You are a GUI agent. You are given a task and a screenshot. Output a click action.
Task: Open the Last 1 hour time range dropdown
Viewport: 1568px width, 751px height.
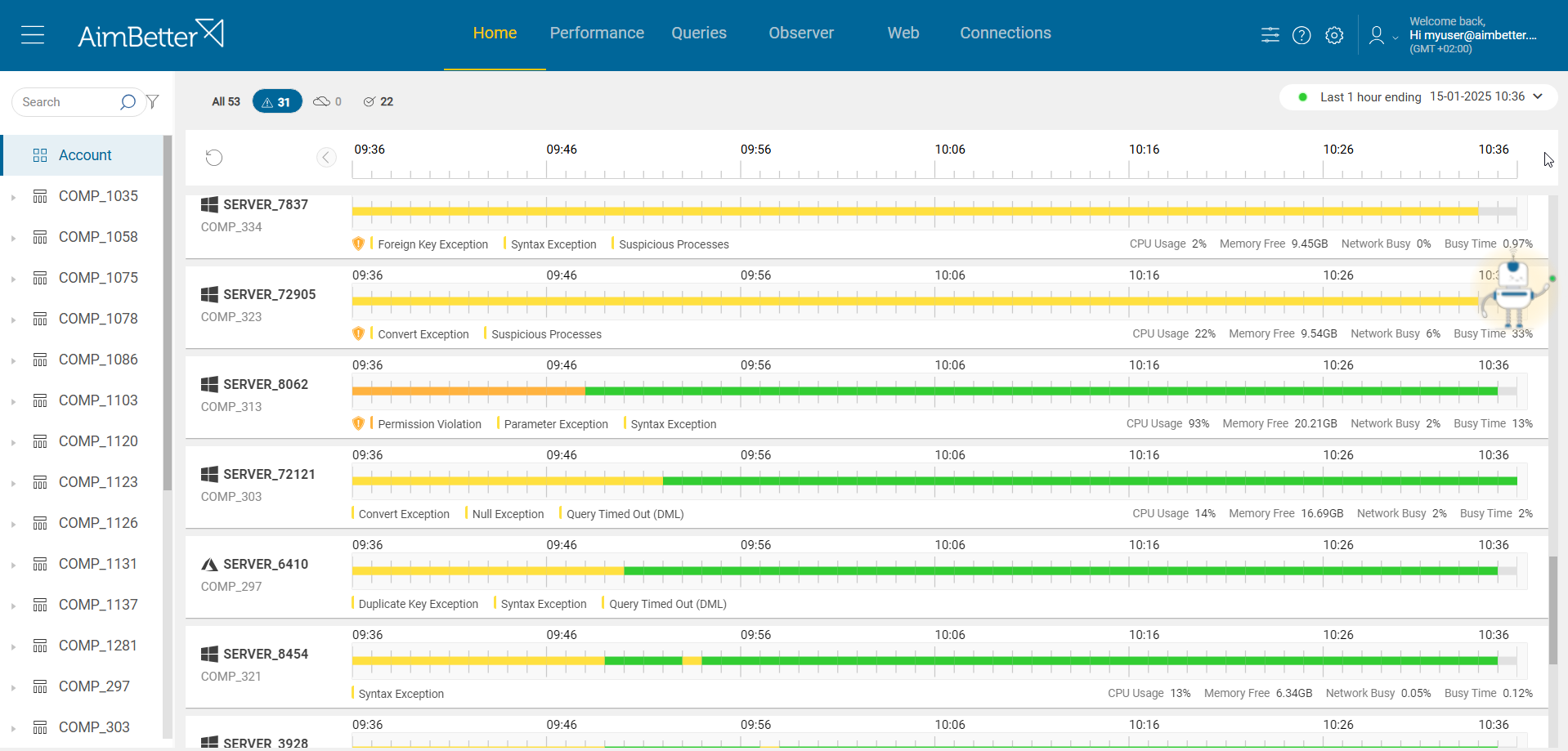tap(1418, 96)
